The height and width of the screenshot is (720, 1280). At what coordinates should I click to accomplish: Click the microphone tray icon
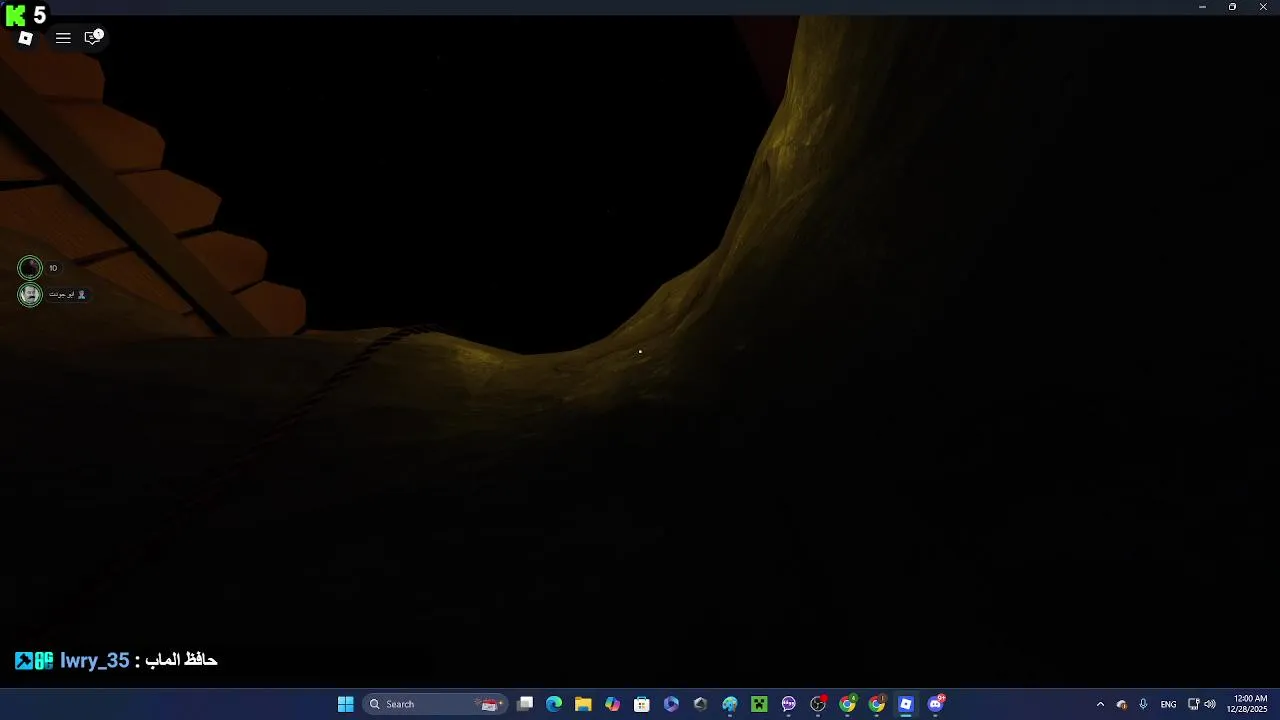pyautogui.click(x=1143, y=704)
